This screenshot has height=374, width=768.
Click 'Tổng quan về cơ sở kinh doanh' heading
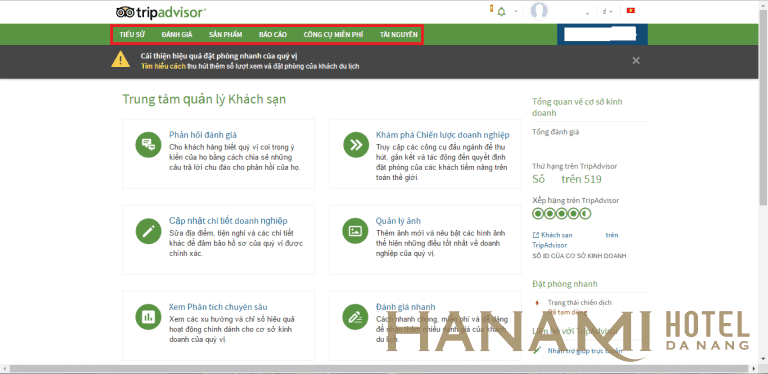click(x=577, y=107)
